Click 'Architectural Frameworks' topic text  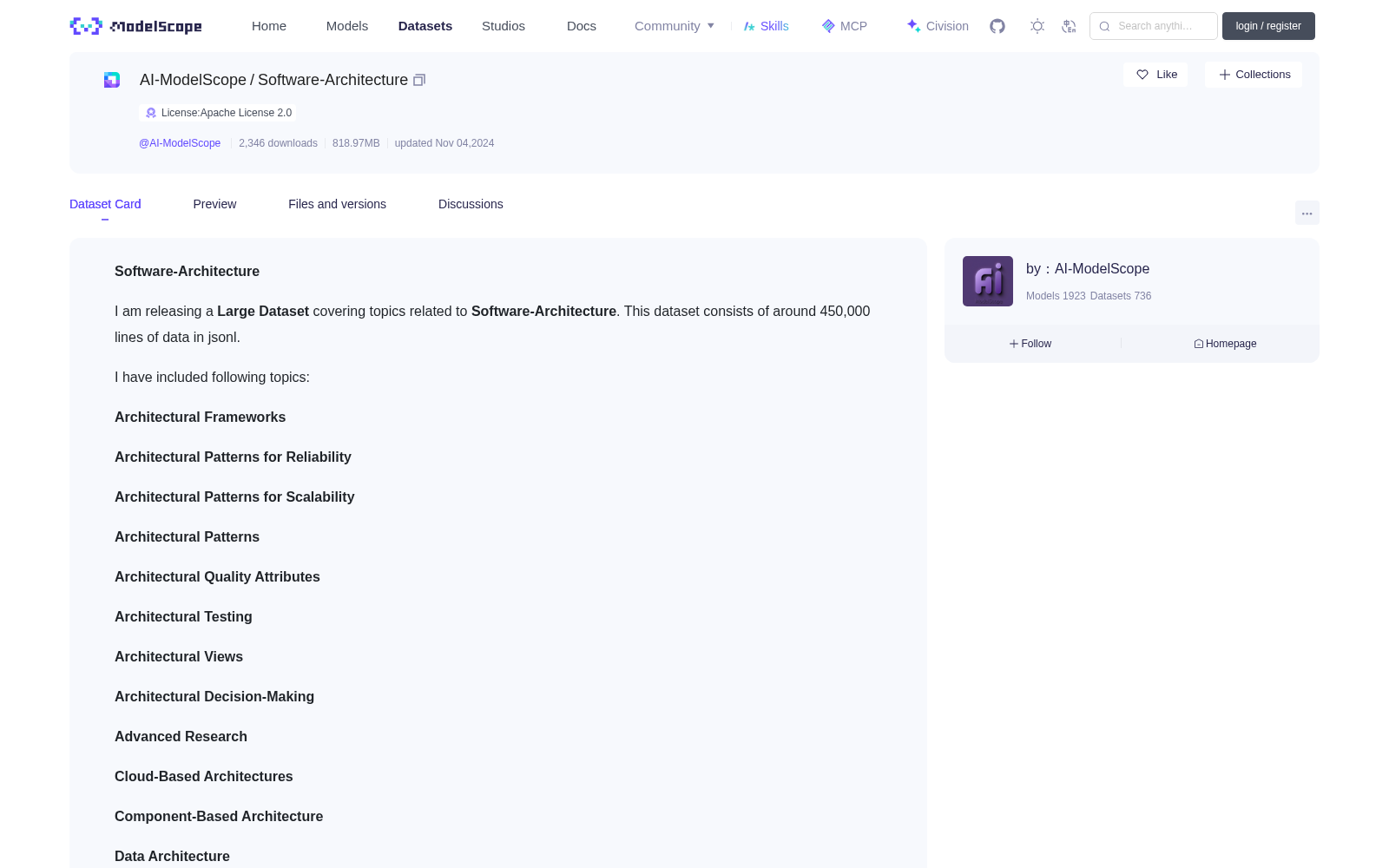(x=200, y=418)
